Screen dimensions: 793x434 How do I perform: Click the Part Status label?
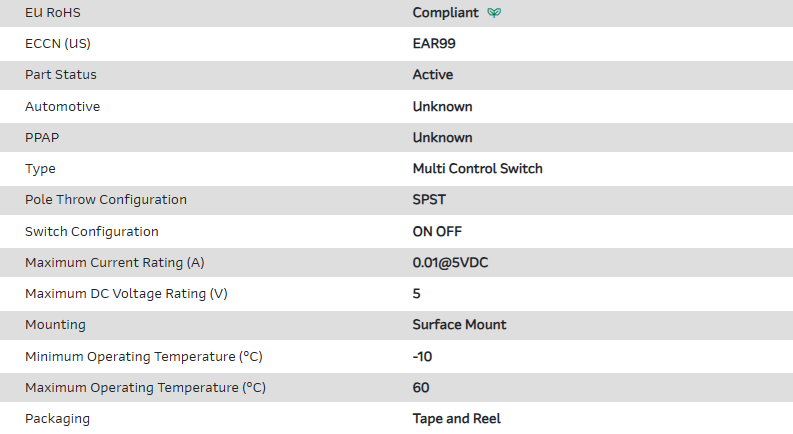(61, 75)
